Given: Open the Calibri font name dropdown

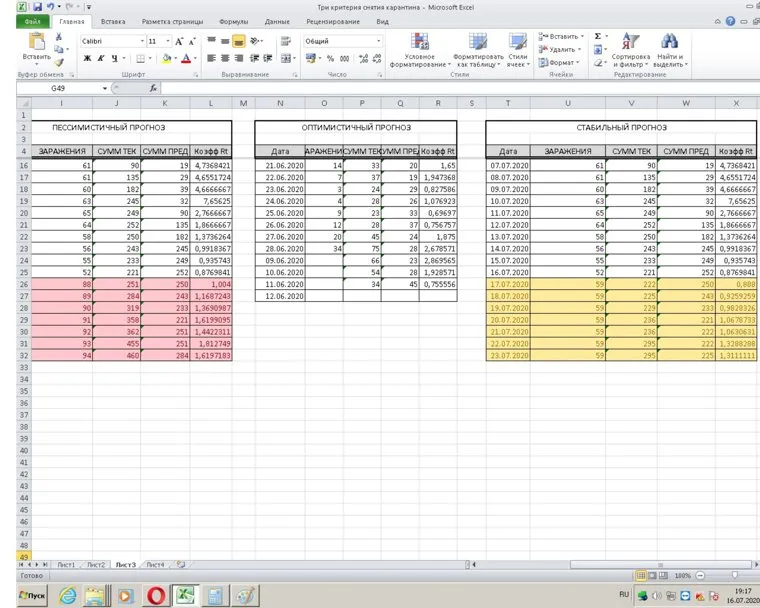Looking at the screenshot, I should (140, 41).
